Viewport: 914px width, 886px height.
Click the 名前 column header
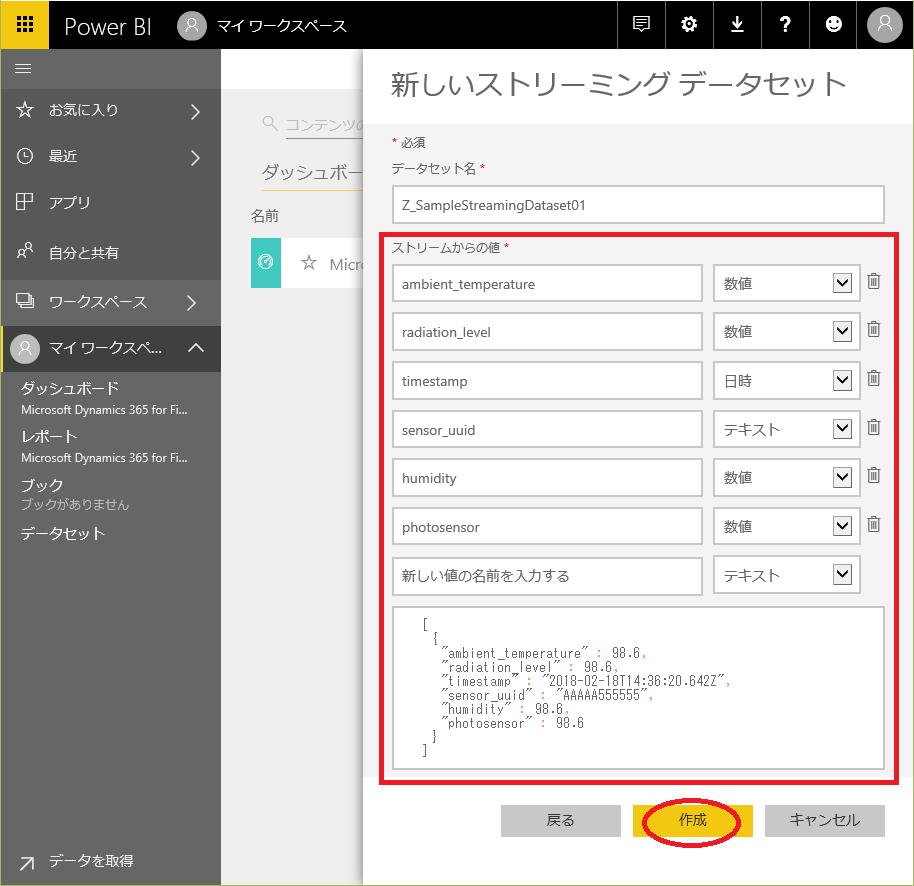265,216
